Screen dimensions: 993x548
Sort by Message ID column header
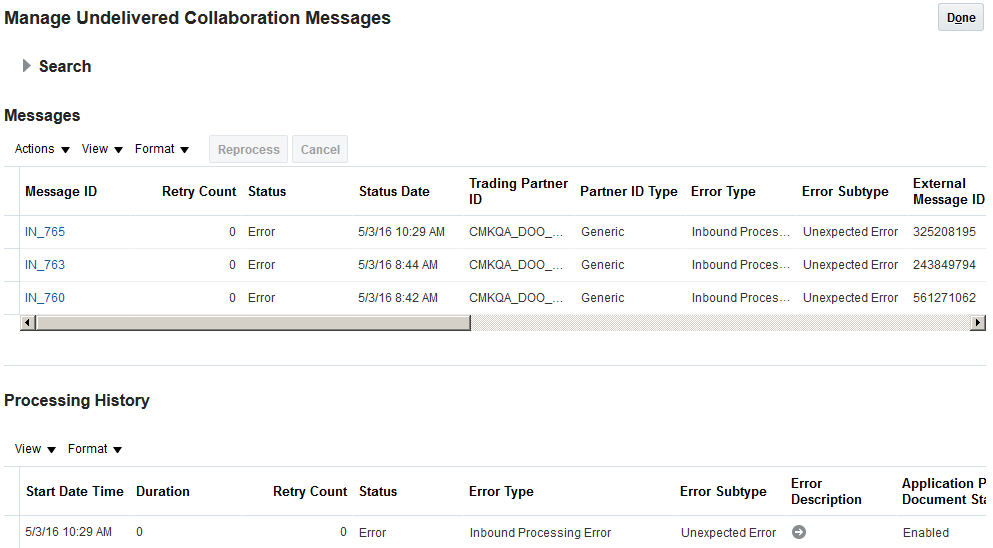(61, 192)
